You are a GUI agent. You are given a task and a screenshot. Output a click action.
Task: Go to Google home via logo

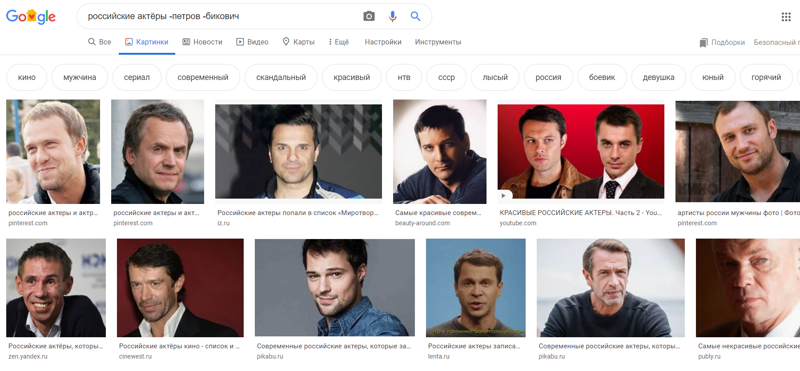31,16
